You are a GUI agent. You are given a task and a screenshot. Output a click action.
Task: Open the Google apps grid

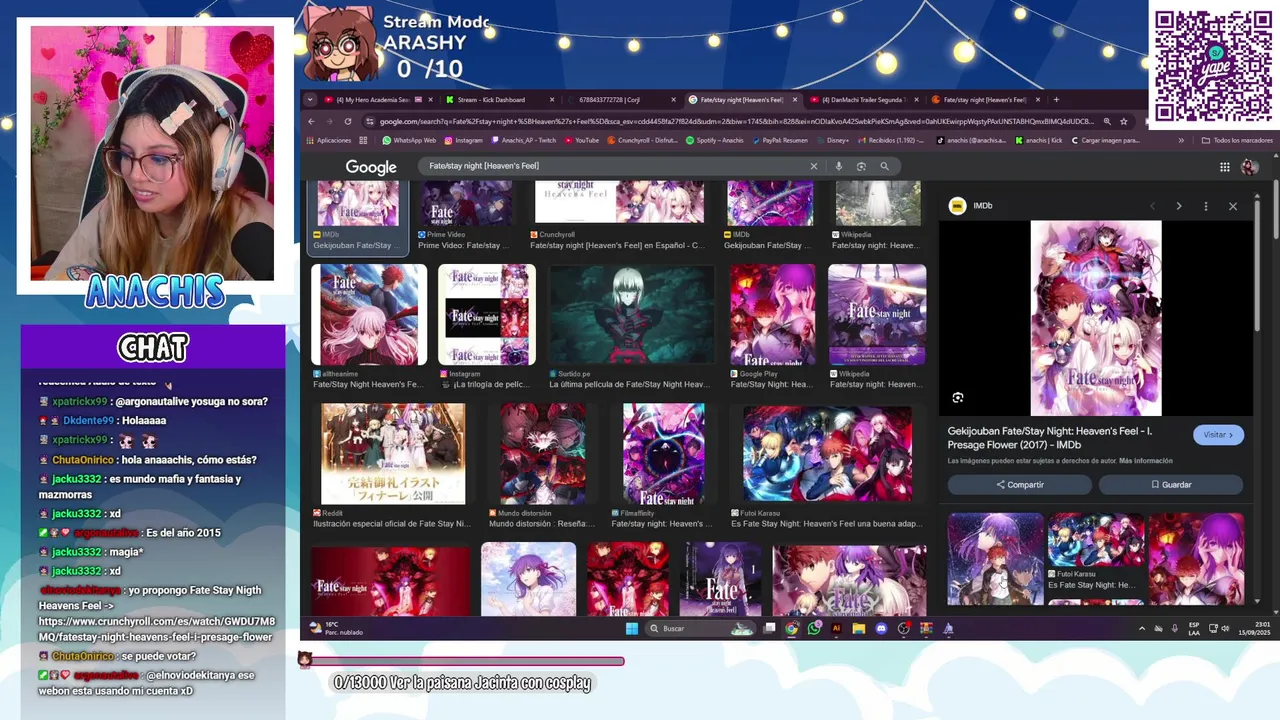point(1224,167)
